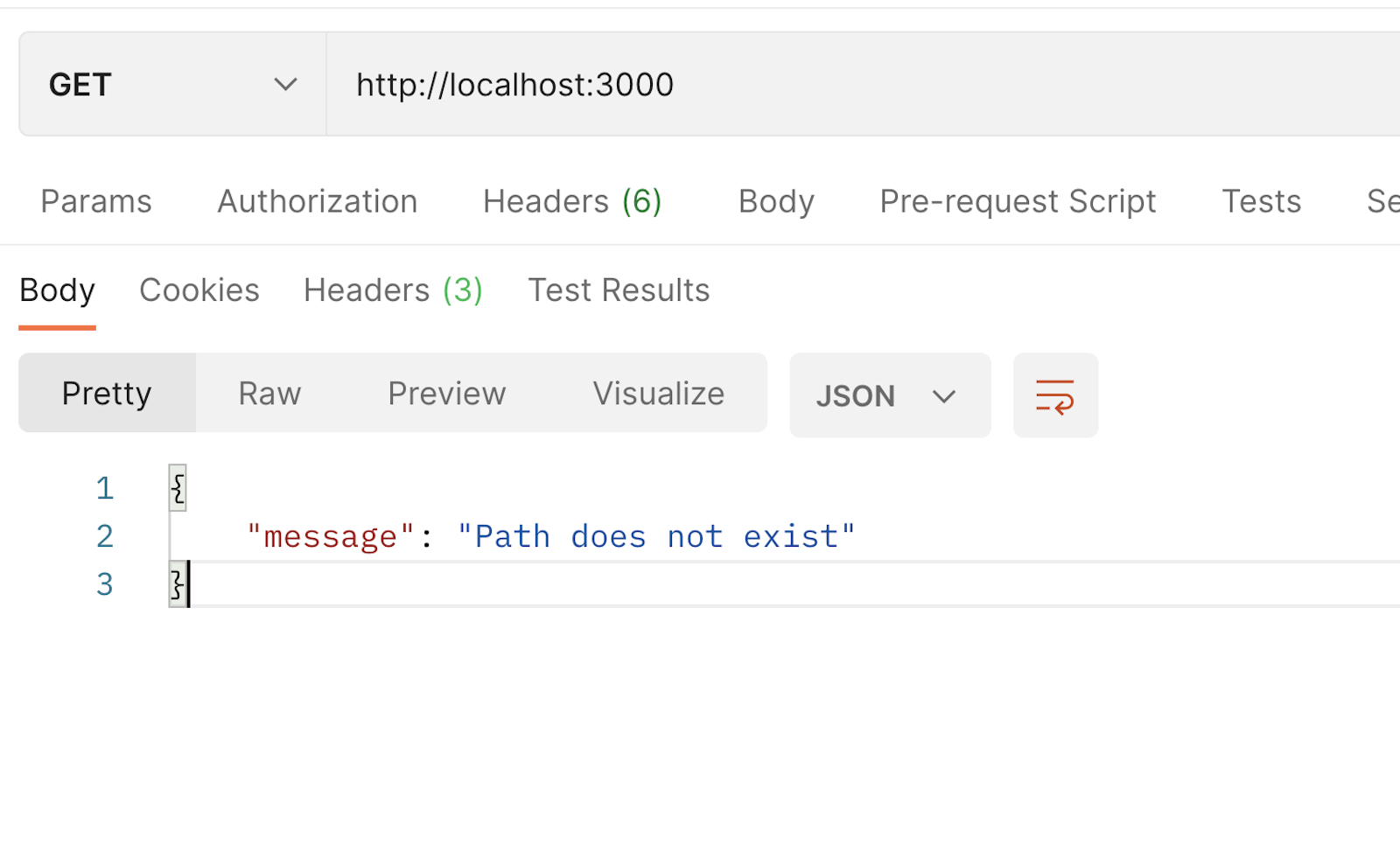The width and height of the screenshot is (1400, 852).
Task: Open the Tests tab
Action: [1261, 200]
